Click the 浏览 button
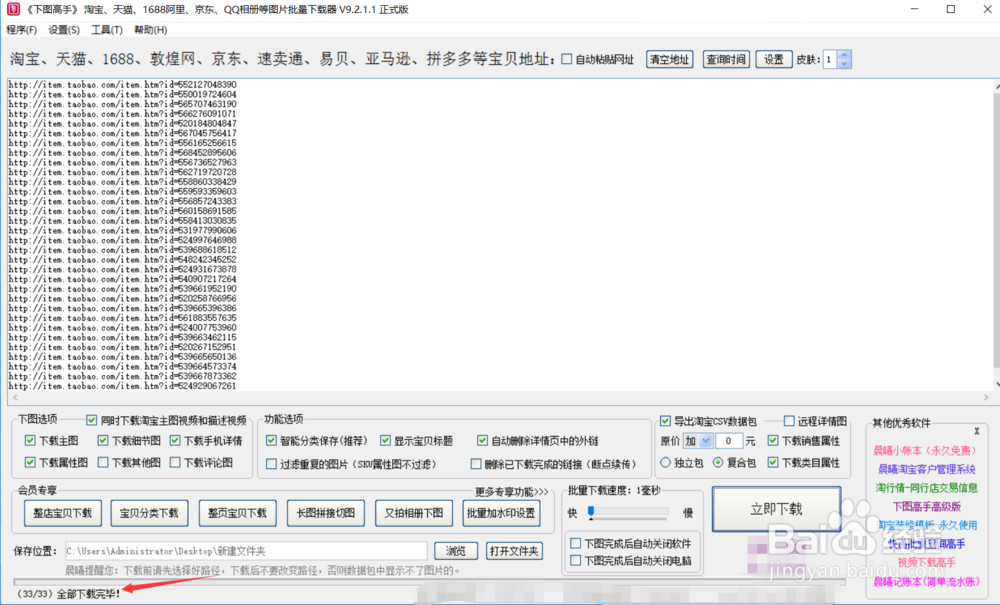 click(x=455, y=551)
